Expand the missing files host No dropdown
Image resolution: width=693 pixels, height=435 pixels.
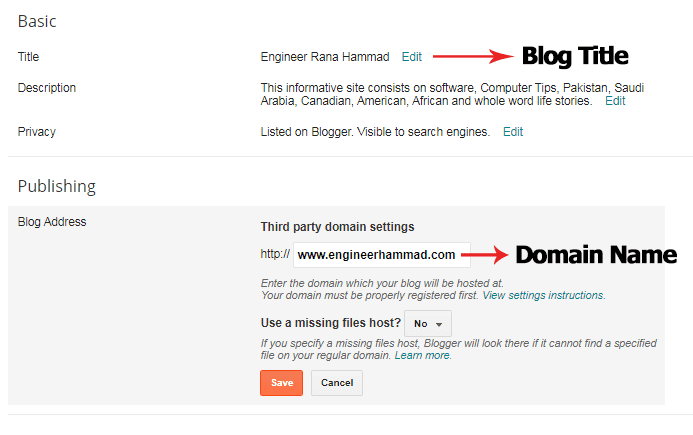coord(428,324)
